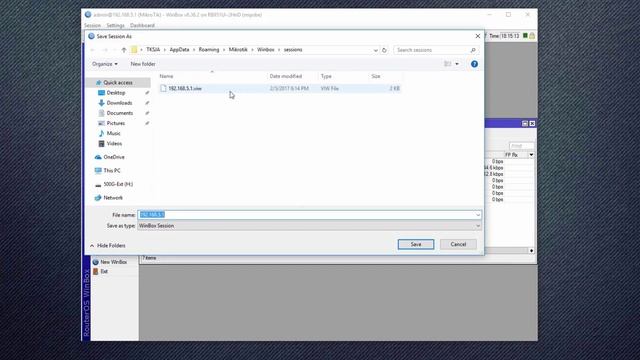Open the FP Rx column dropdown in WinBox
Viewport: 640px width, 360px height.
coord(531,155)
